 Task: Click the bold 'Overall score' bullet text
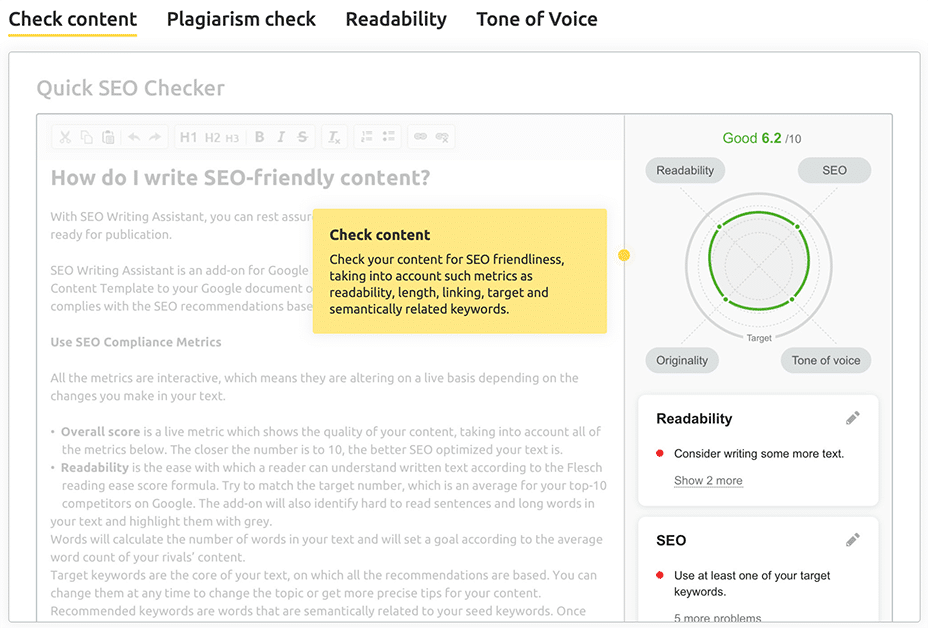pos(101,431)
